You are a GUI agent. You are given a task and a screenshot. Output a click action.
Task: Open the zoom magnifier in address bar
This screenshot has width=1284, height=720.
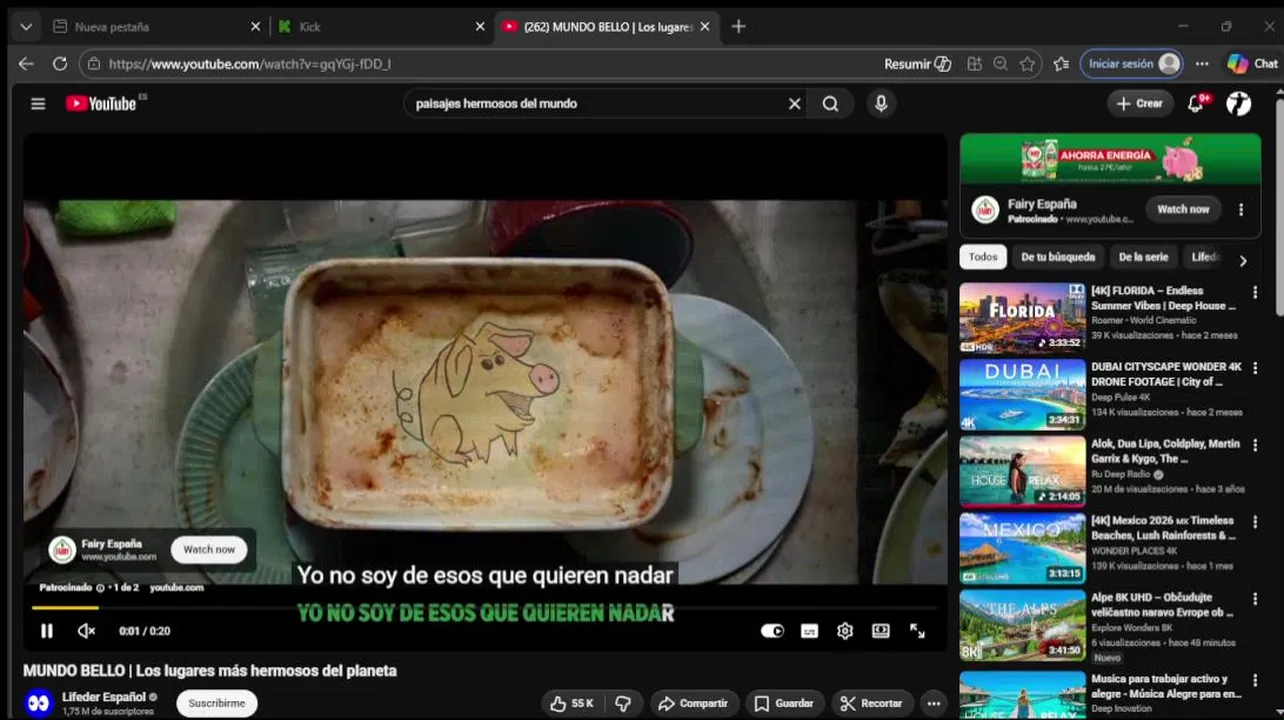click(1000, 64)
